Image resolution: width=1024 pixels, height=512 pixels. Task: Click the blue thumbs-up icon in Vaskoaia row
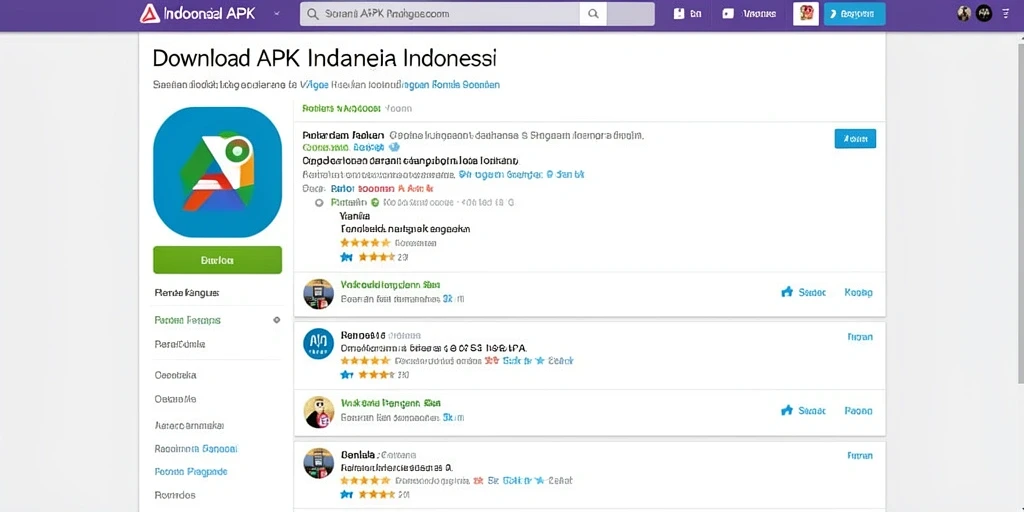coord(787,410)
